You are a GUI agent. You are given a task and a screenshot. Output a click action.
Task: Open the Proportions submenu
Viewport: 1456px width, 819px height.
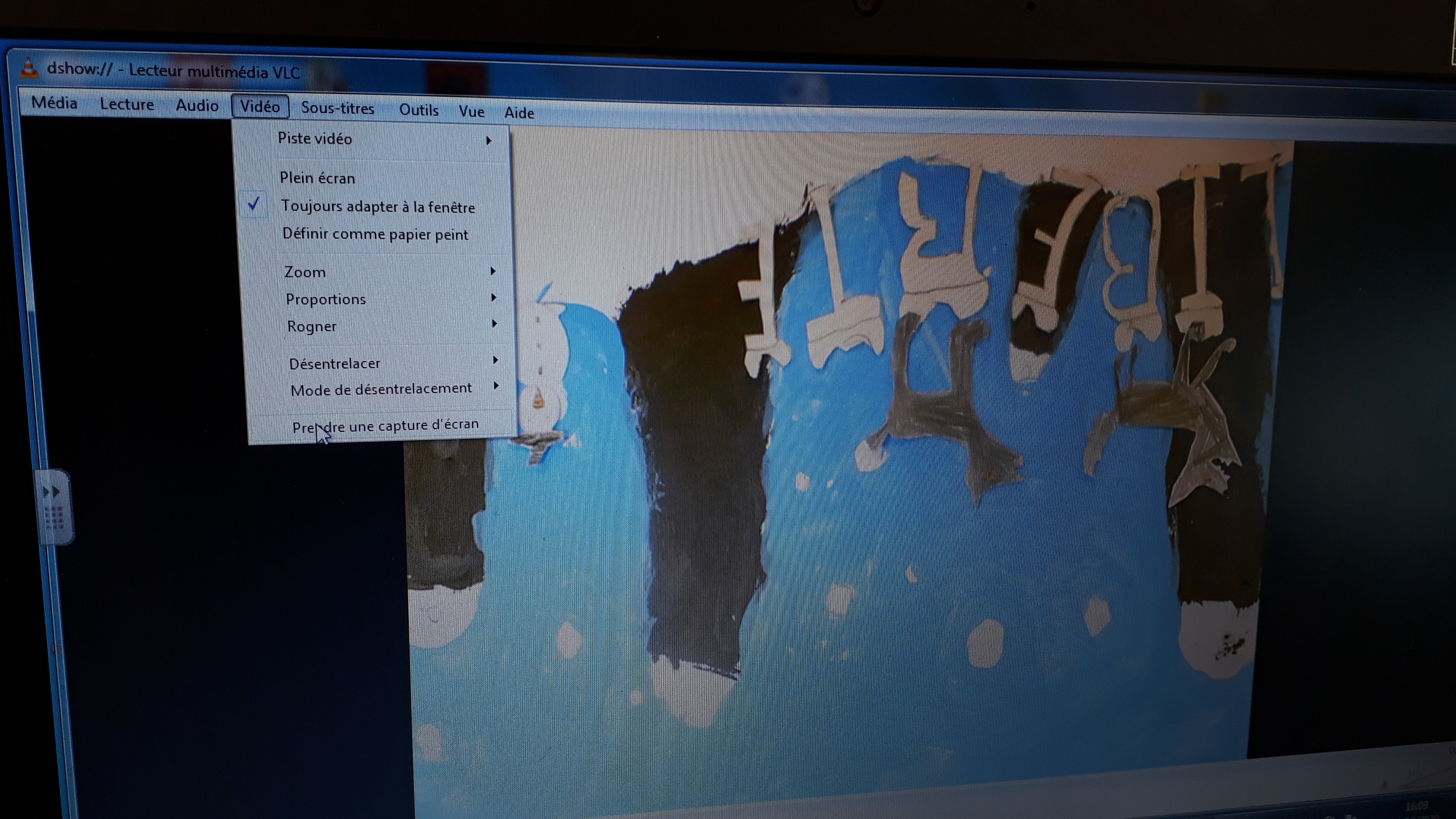(x=326, y=299)
